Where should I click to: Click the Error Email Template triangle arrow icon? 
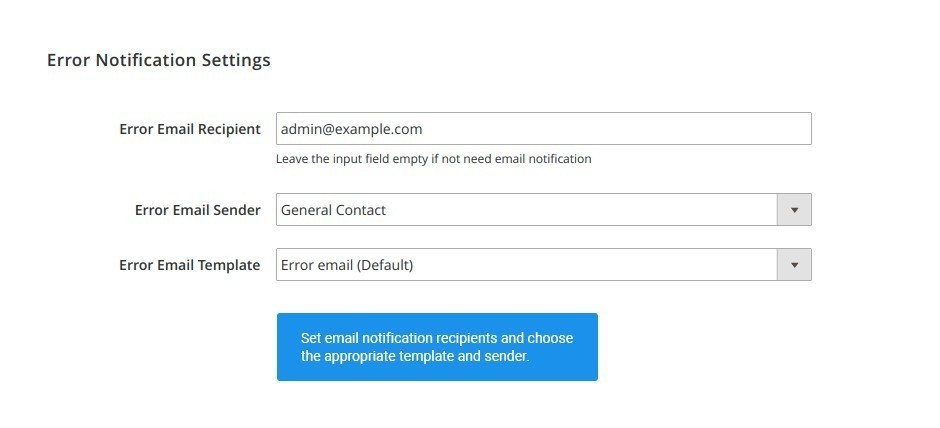[x=794, y=265]
